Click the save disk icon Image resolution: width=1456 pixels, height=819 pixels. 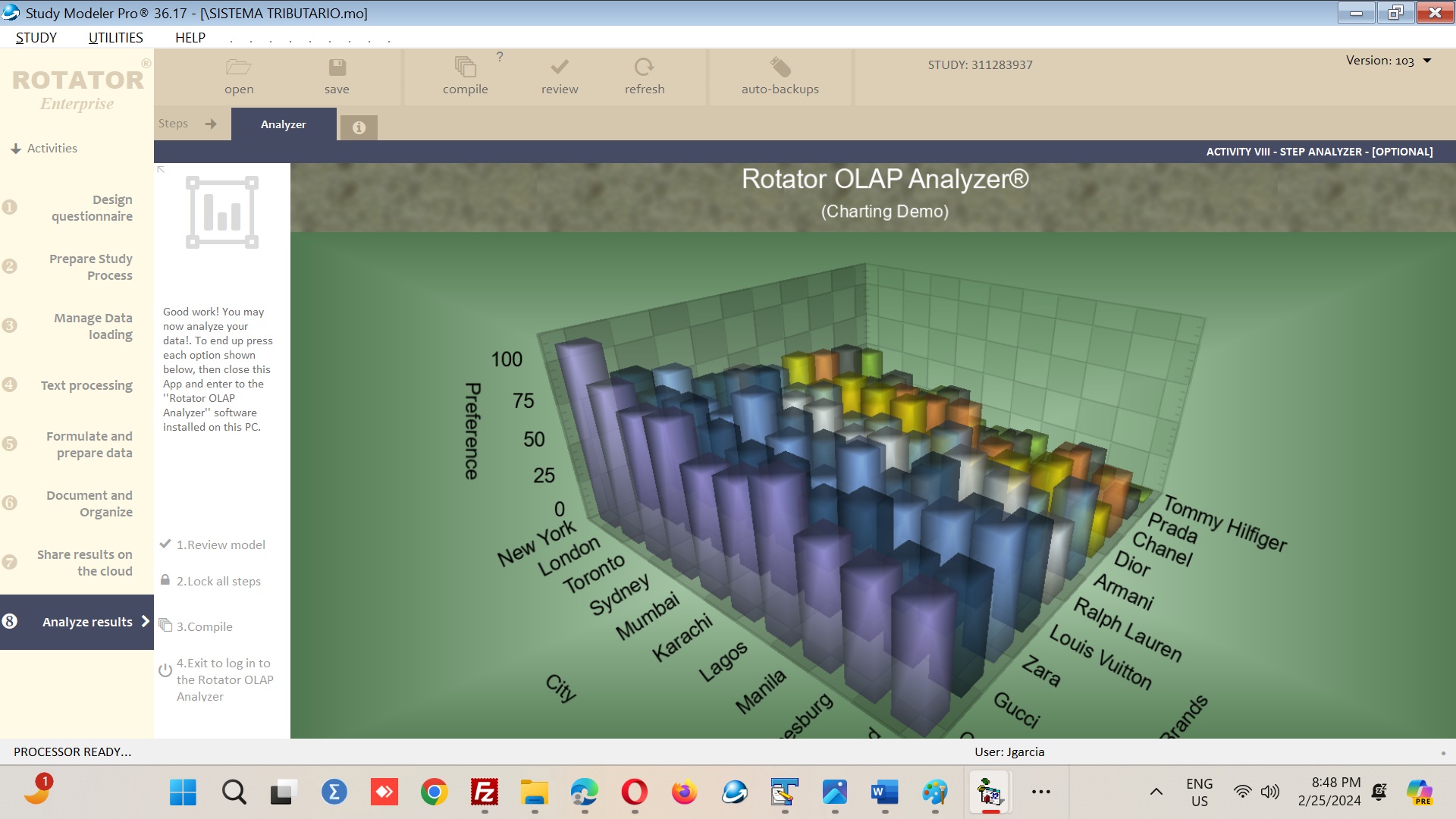click(337, 67)
